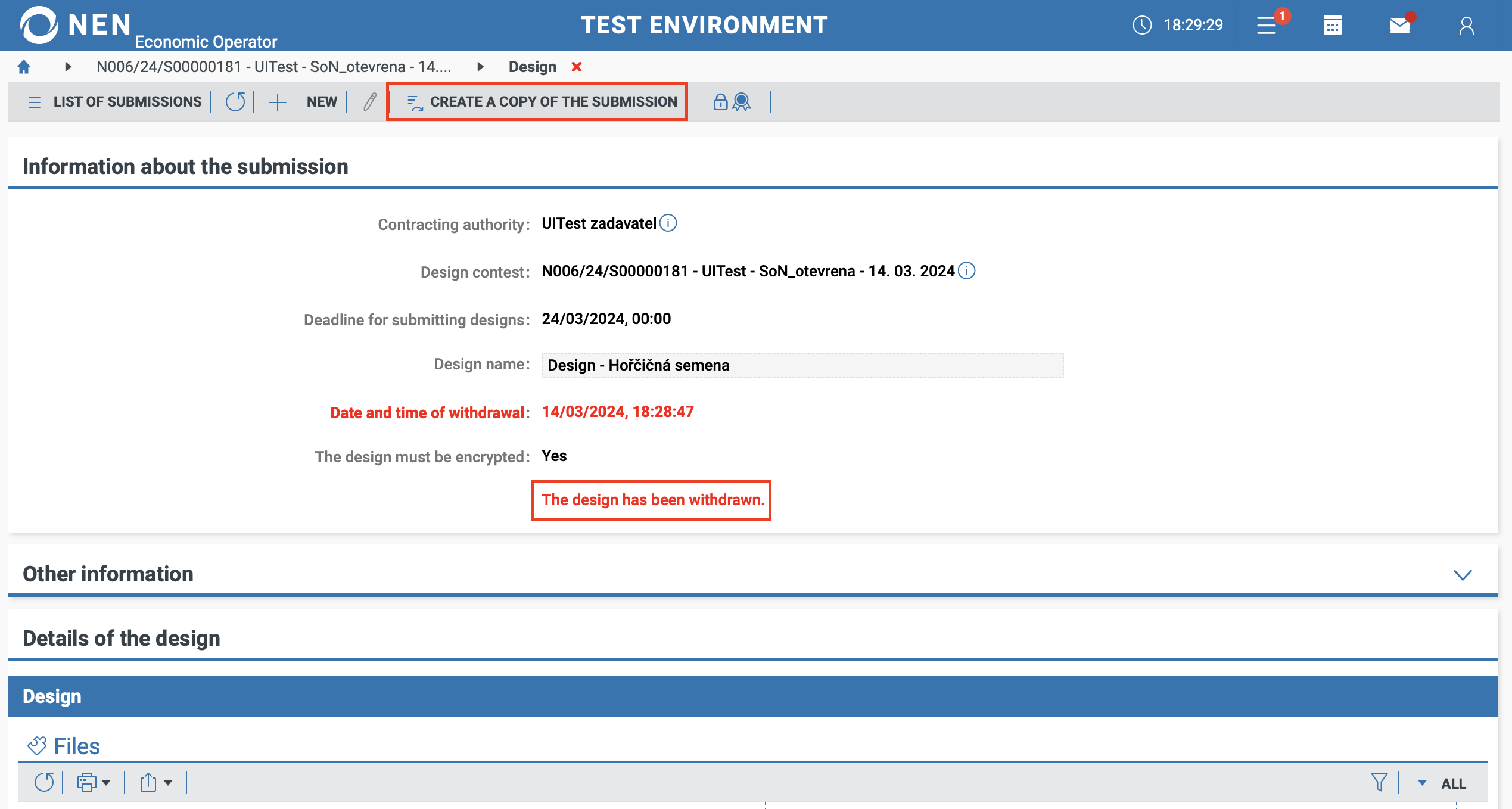Viewport: 1512px width, 809px height.
Task: Open the print dropdown in the Files toolbar
Action: [x=94, y=782]
